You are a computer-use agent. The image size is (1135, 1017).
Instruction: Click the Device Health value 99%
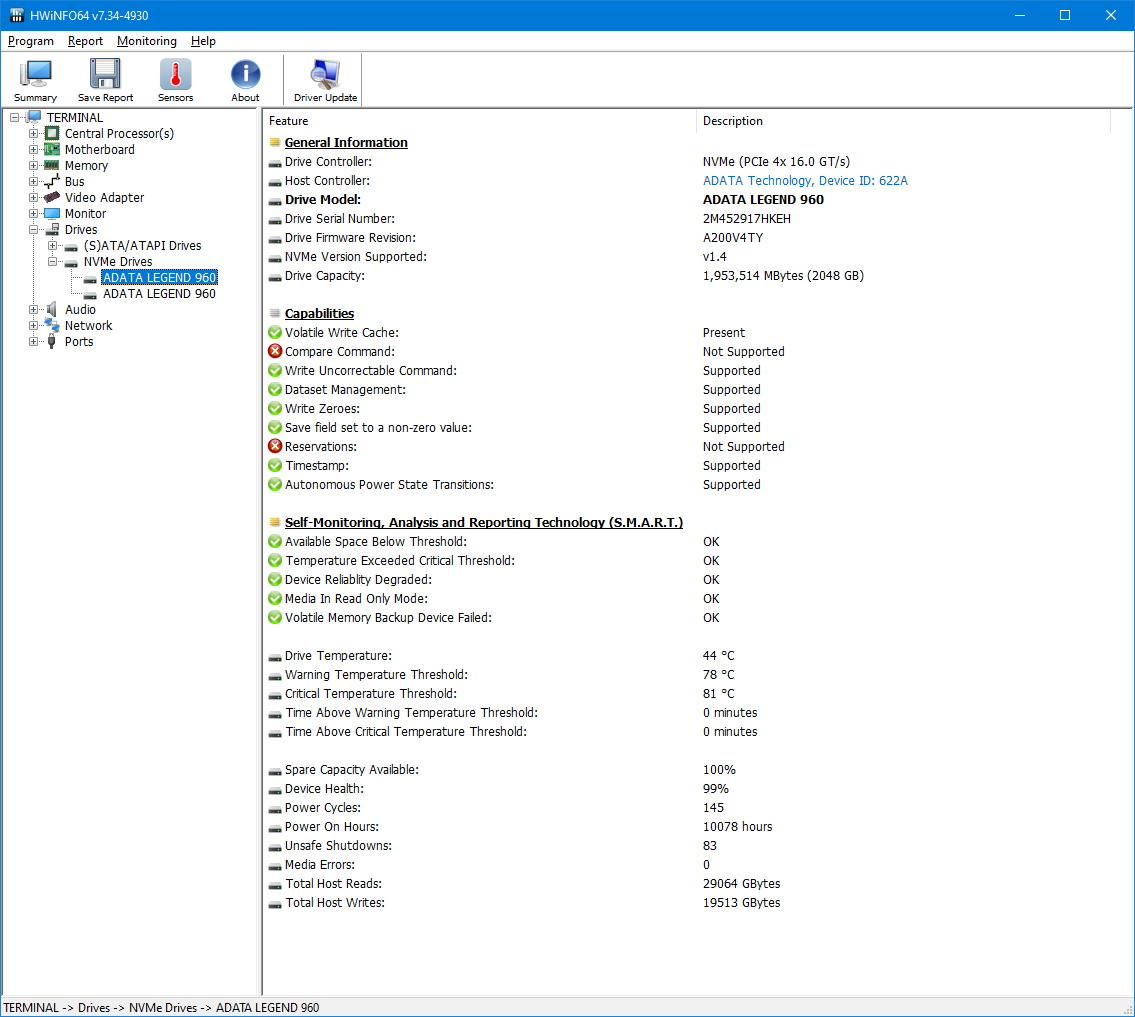[x=716, y=789]
